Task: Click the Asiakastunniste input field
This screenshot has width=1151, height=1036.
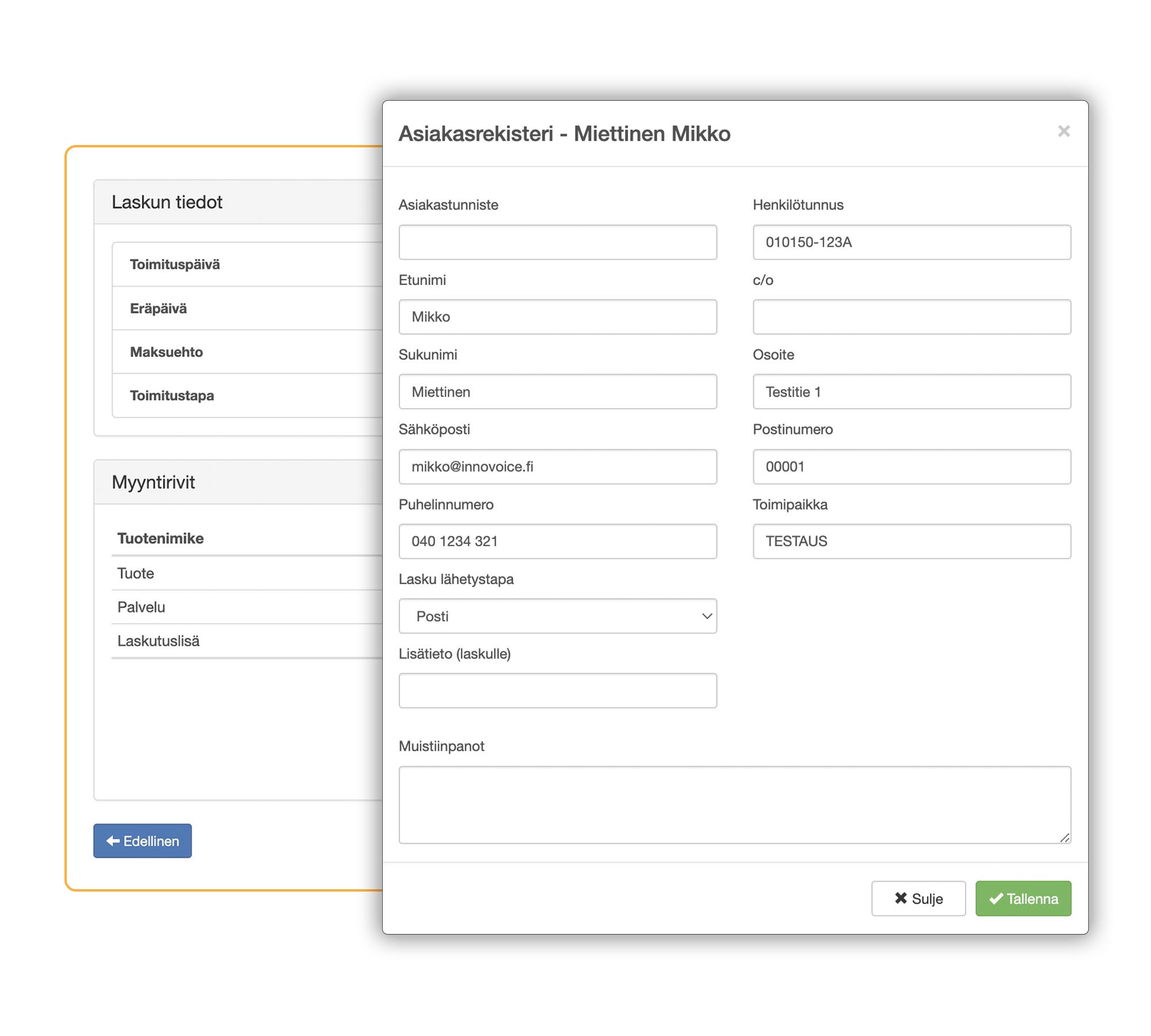Action: click(x=557, y=242)
